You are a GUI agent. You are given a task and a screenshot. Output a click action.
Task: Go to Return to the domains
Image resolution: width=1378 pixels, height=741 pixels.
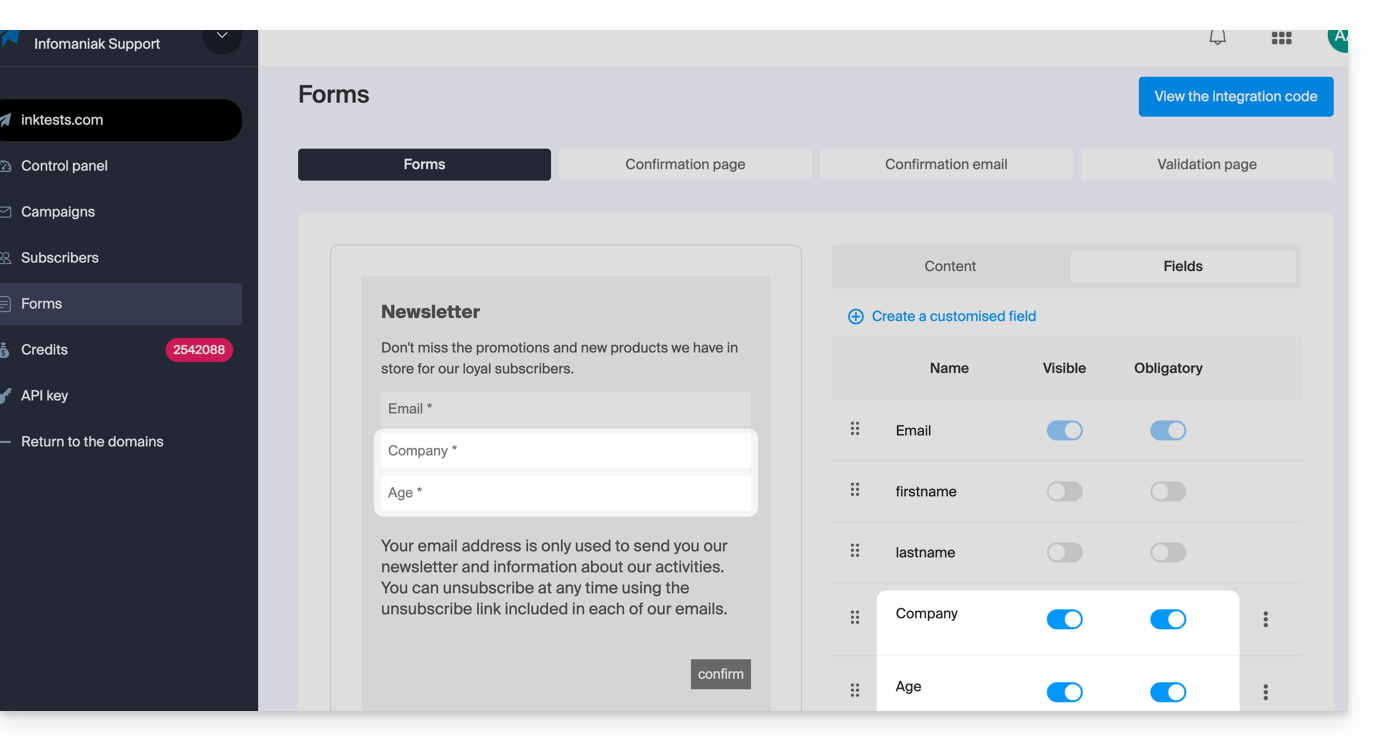tap(92, 442)
